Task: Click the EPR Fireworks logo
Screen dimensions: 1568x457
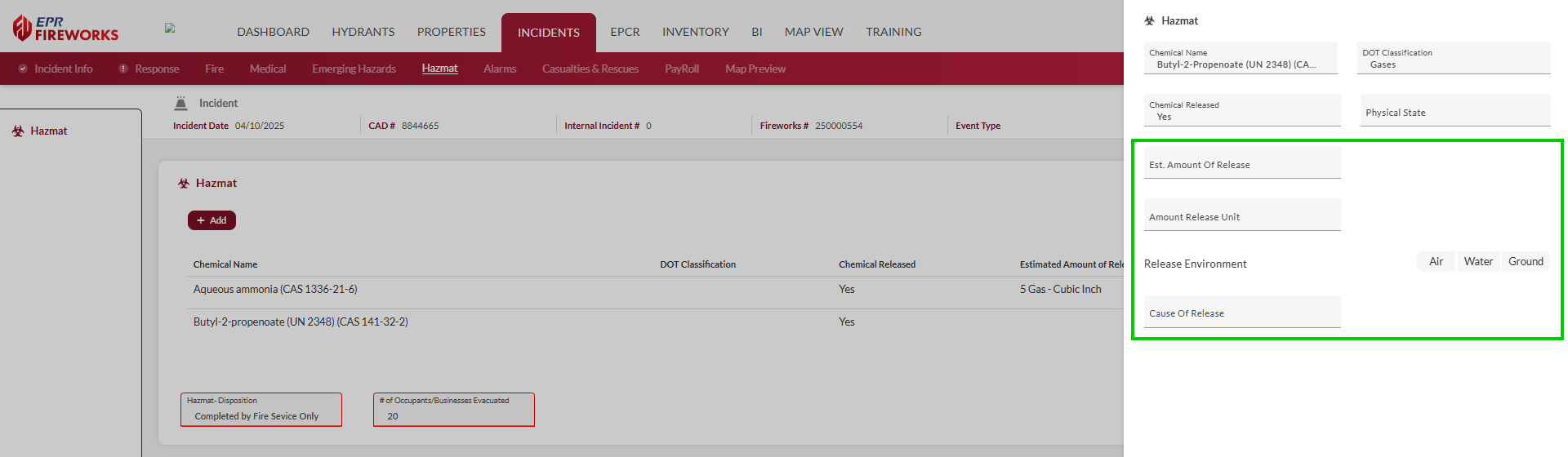Action: point(65,29)
